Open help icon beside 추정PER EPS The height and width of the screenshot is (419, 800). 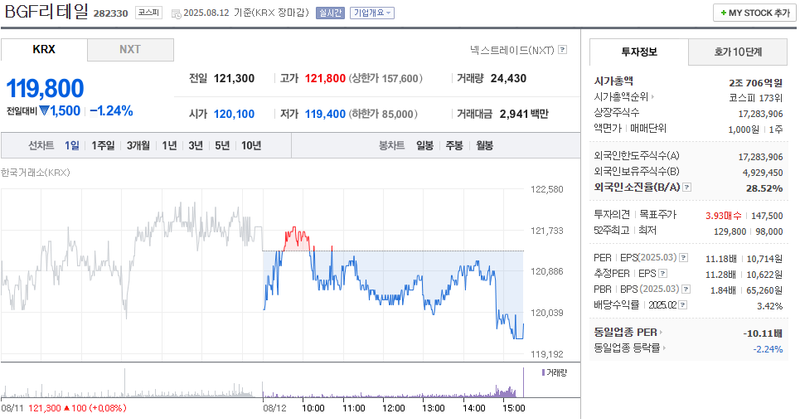pyautogui.click(x=662, y=274)
